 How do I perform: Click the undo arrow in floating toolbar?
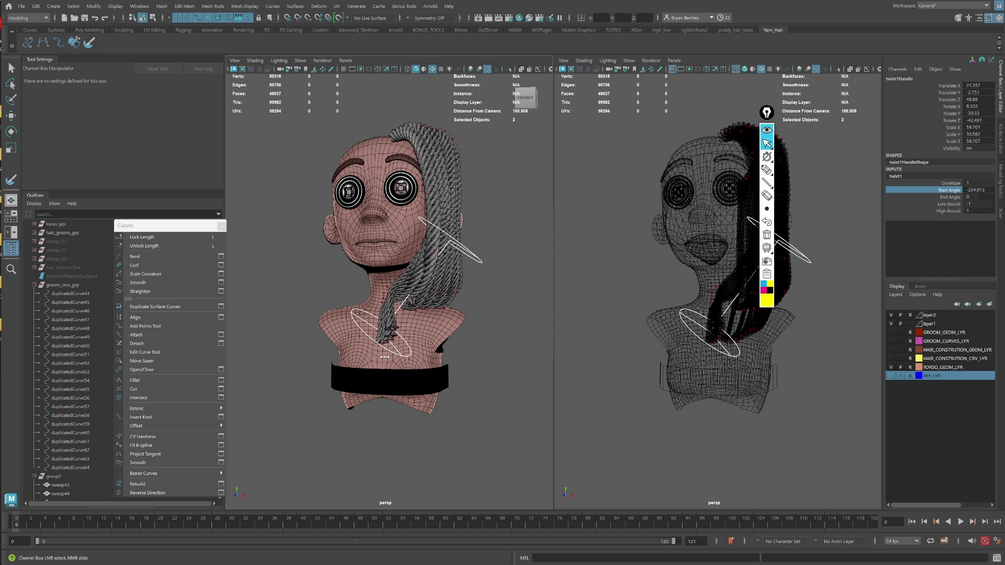[767, 222]
